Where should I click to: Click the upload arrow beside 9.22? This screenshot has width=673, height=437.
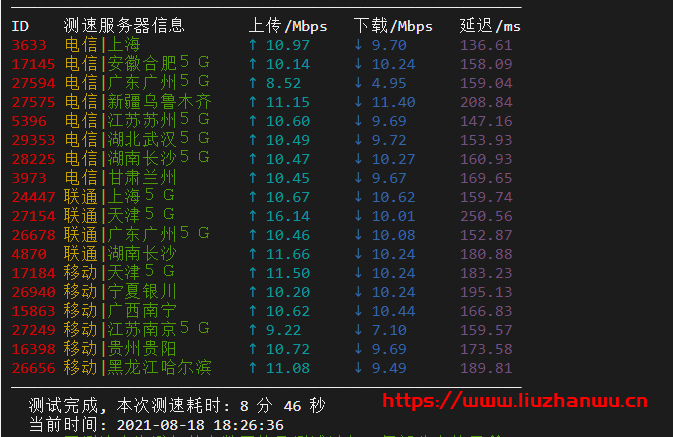(x=253, y=328)
